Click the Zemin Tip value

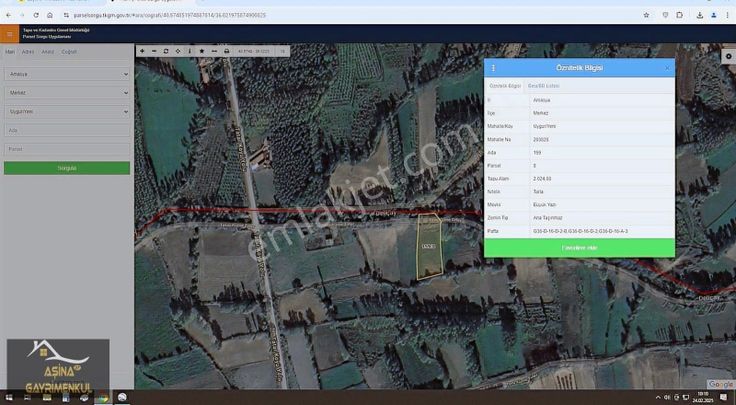tap(547, 218)
